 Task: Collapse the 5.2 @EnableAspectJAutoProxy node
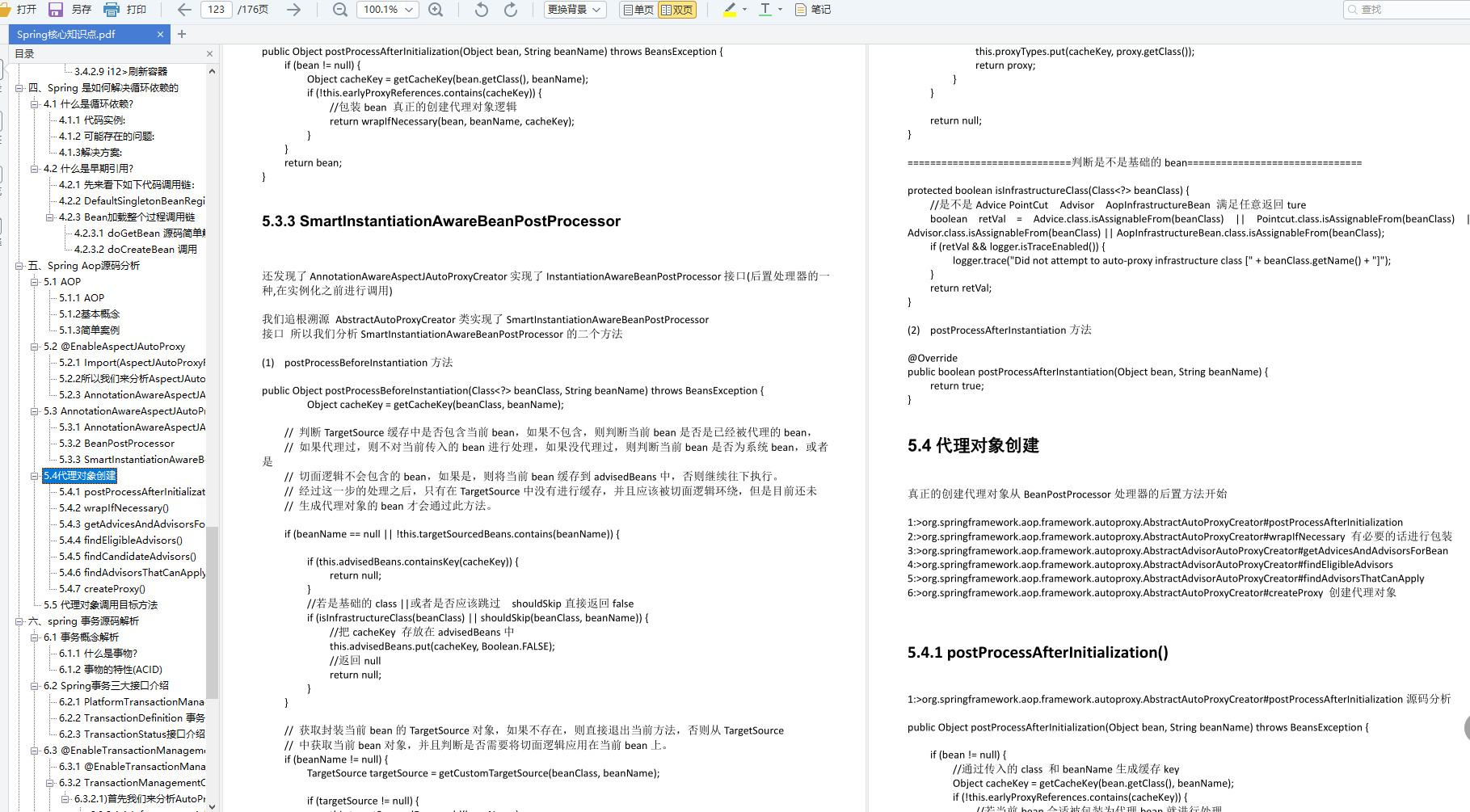click(x=35, y=347)
